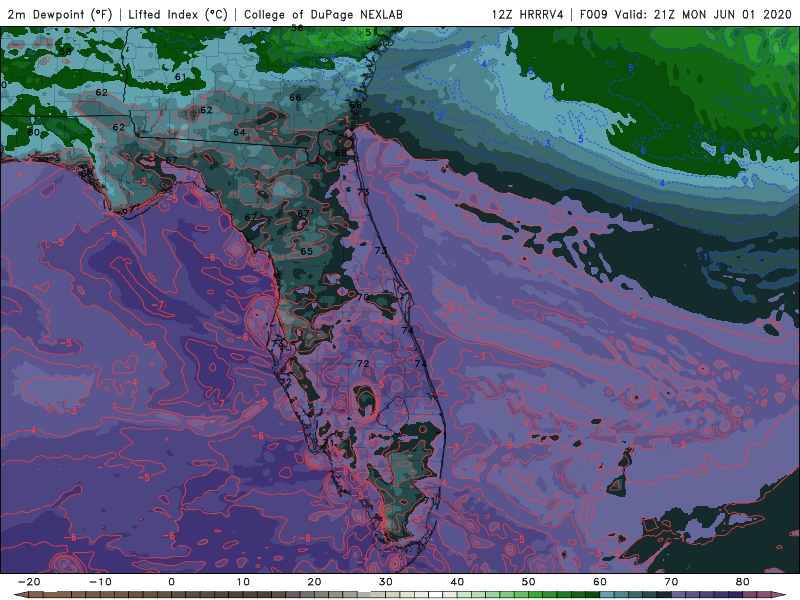Click the 51 dewpoint value on the map

point(371,32)
